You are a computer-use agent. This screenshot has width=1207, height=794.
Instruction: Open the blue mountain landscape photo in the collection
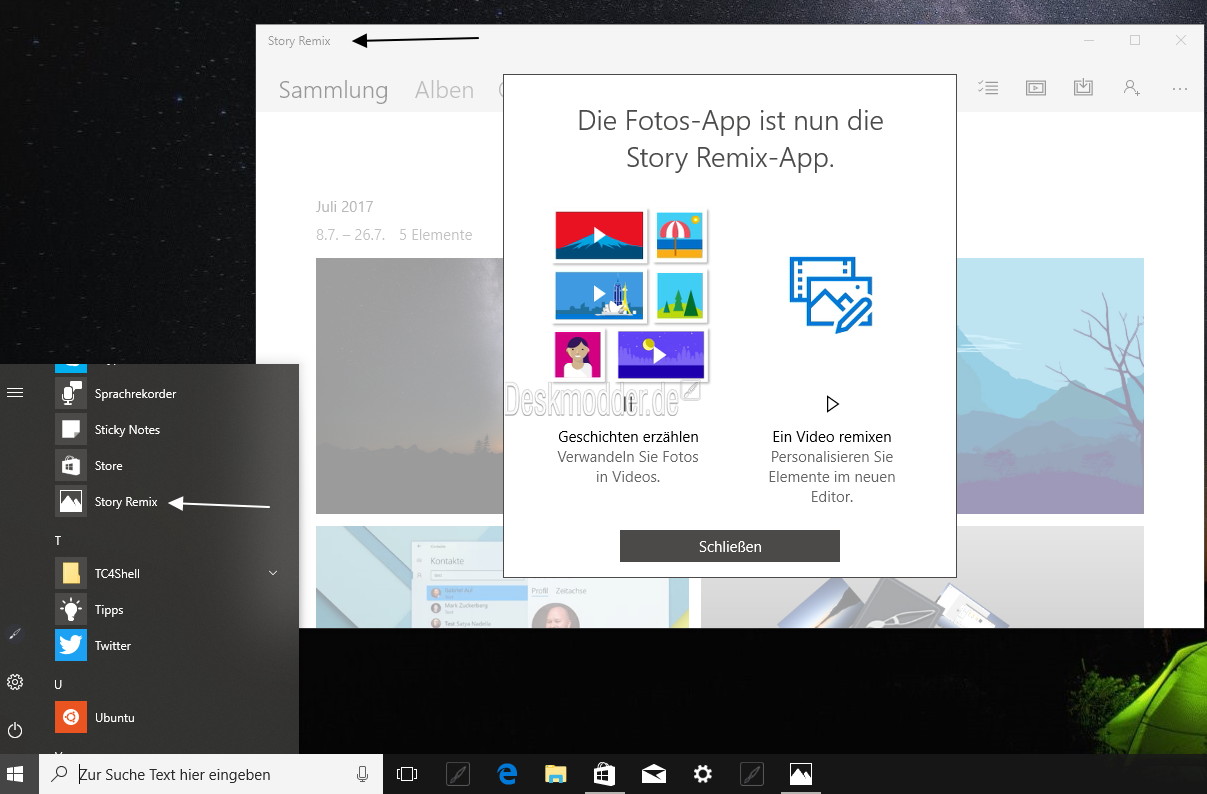click(x=1050, y=385)
